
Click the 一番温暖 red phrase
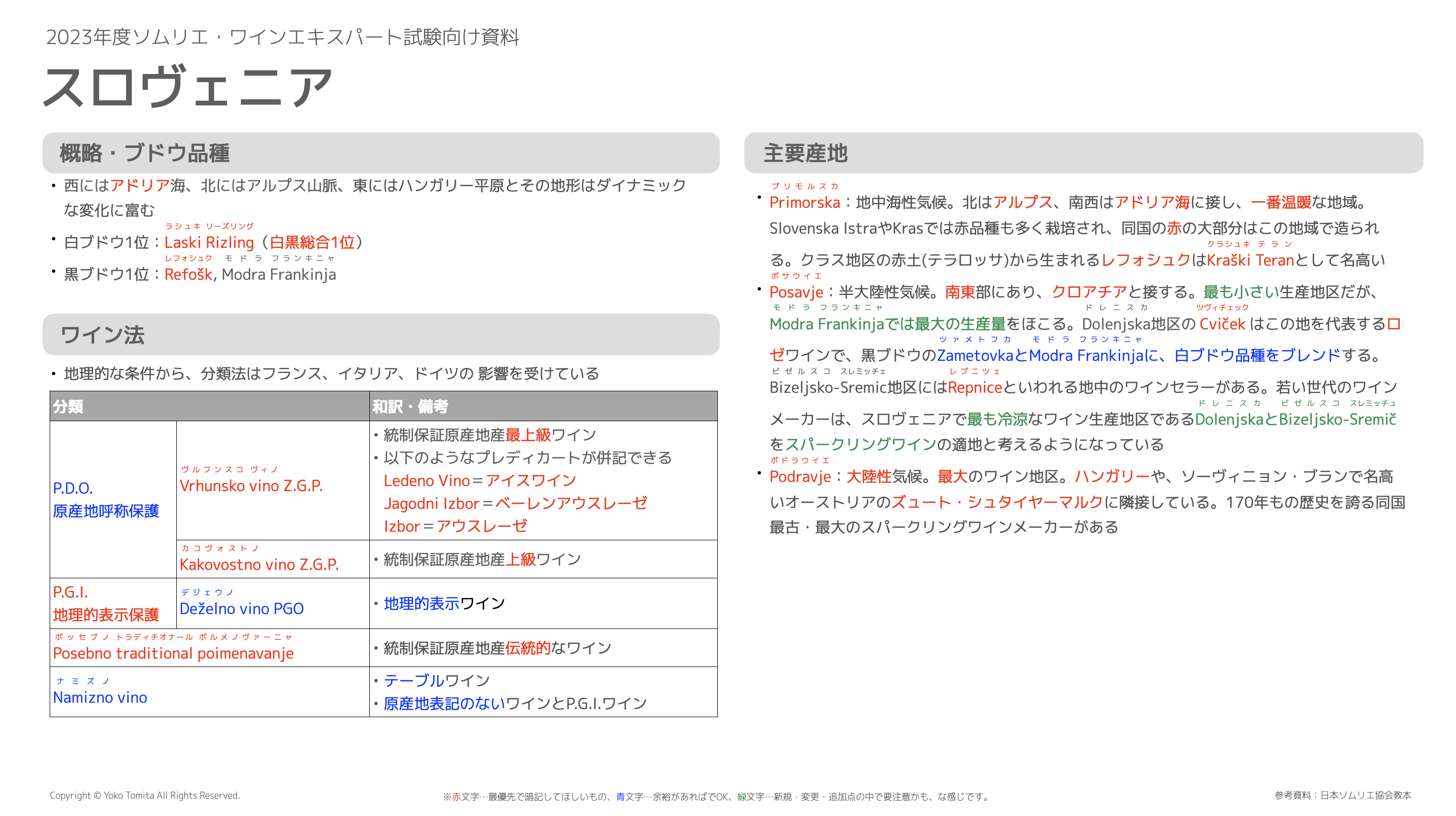click(1281, 202)
